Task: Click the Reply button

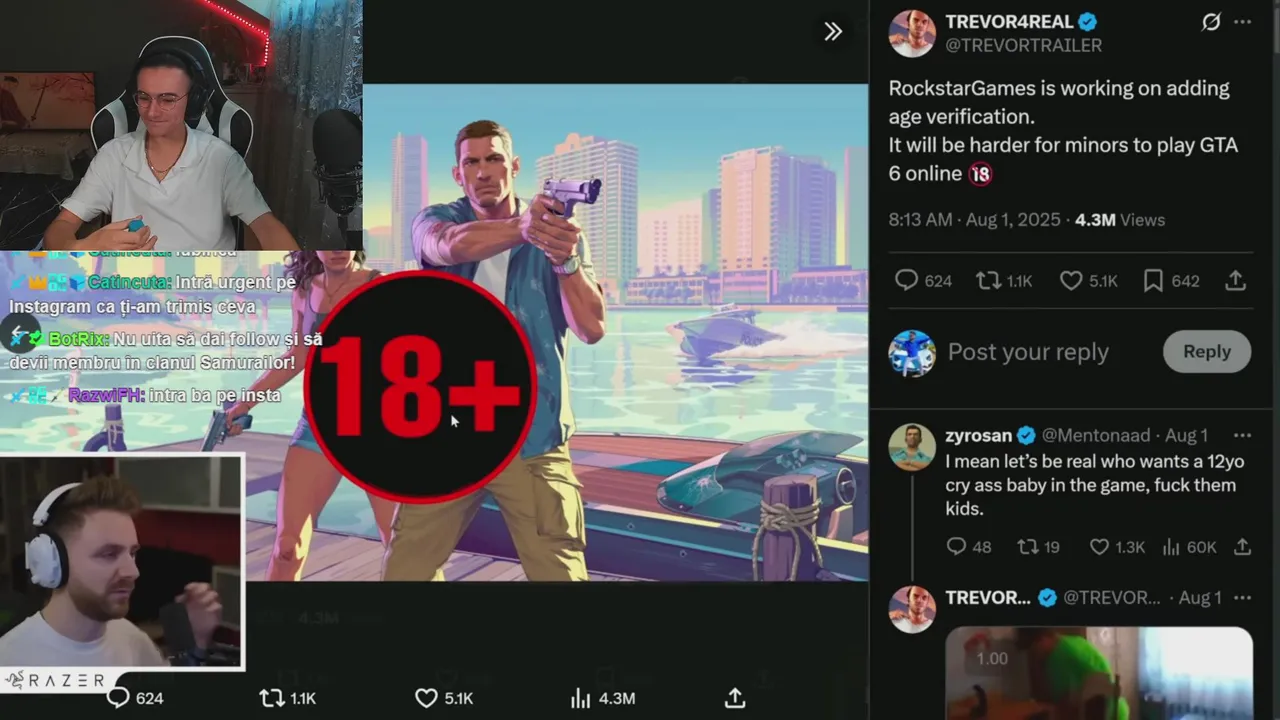Action: pyautogui.click(x=1207, y=352)
